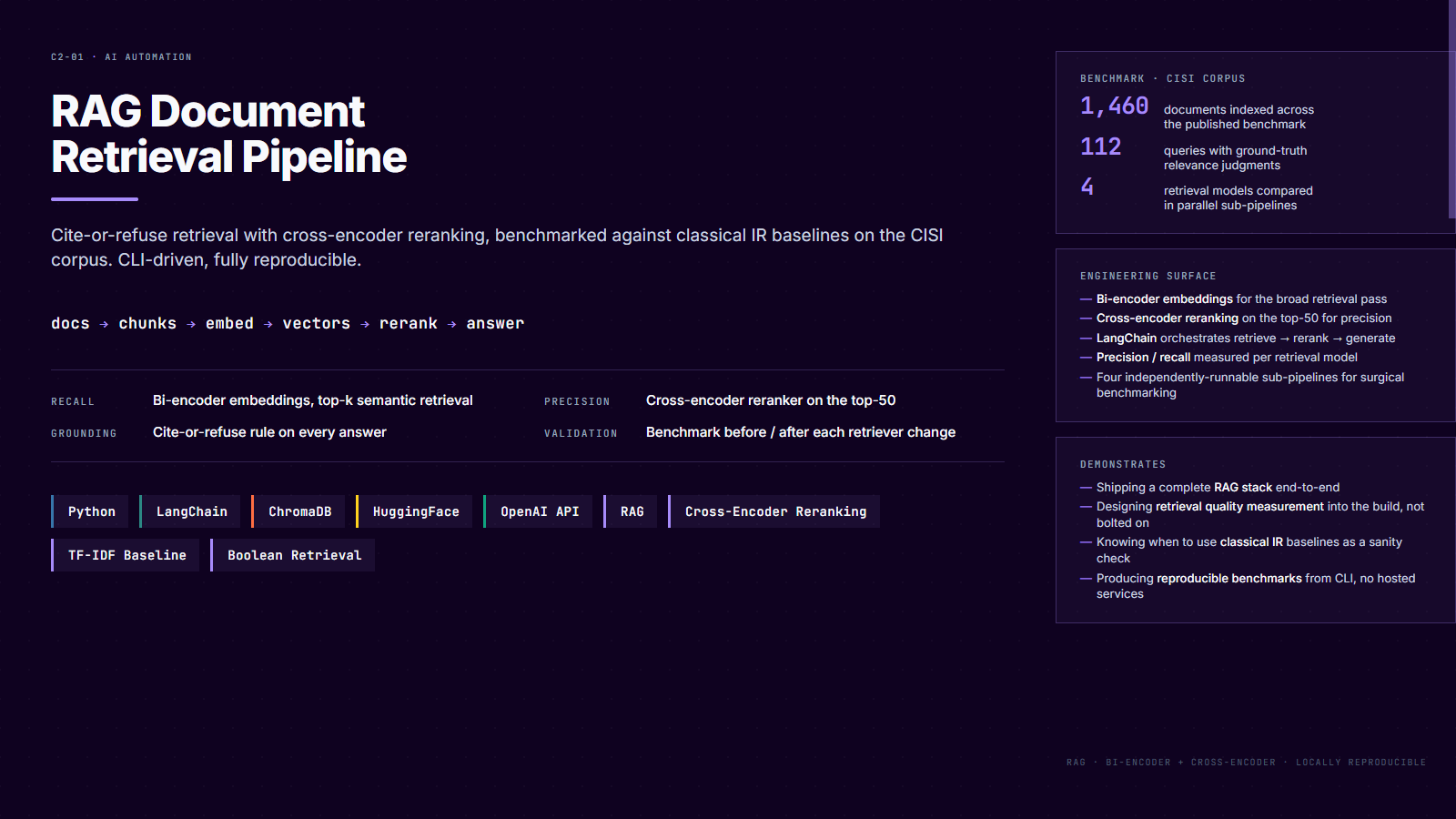Click the 1,460 documents statistic
Image resolution: width=1456 pixels, height=819 pixels.
tap(1114, 106)
